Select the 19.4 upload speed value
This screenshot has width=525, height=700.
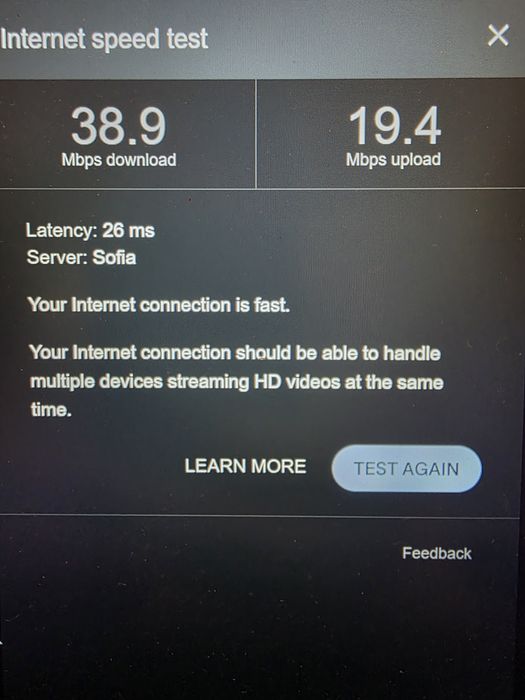tap(395, 126)
